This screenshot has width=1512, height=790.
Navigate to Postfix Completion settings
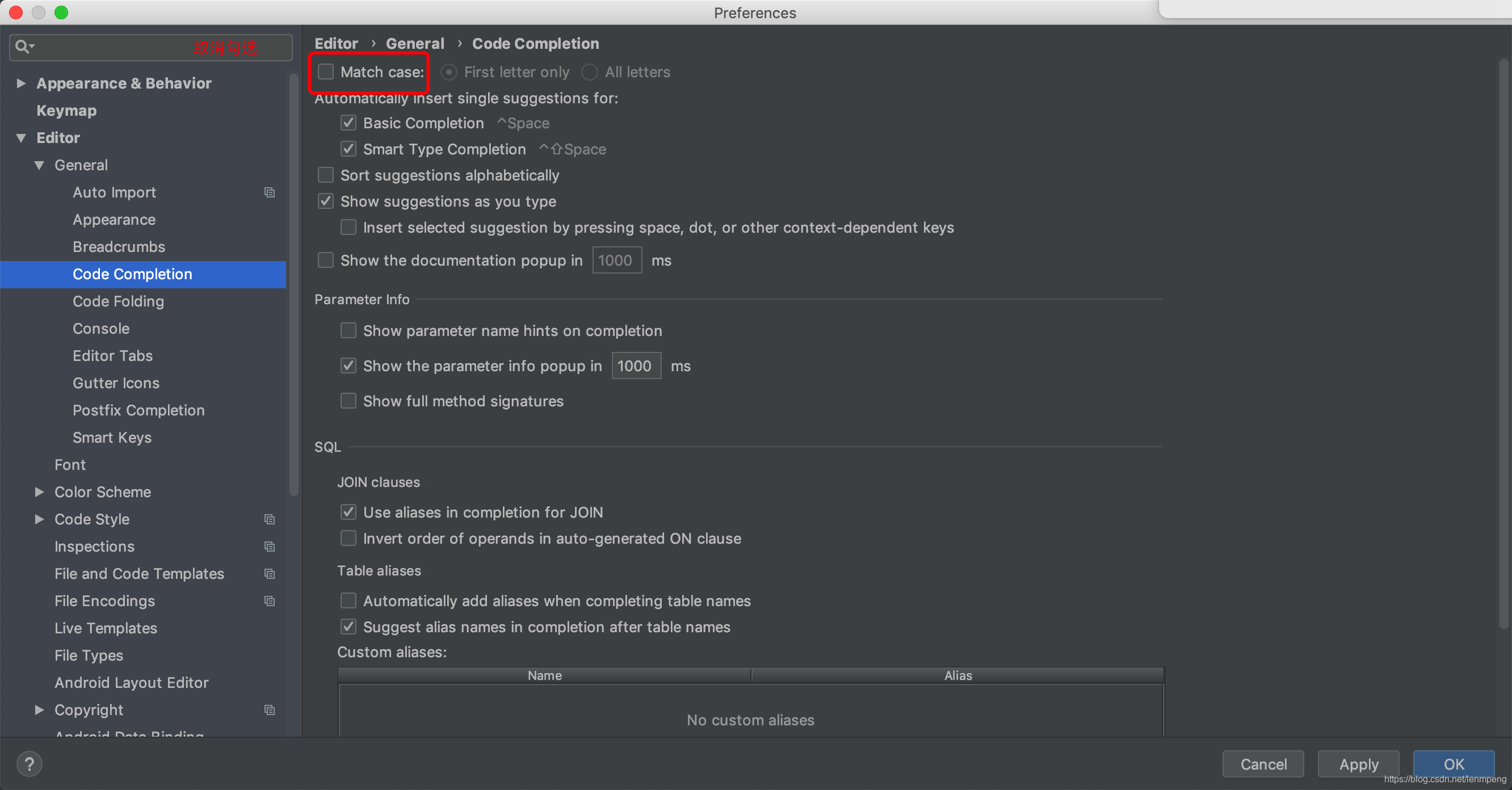tap(137, 410)
